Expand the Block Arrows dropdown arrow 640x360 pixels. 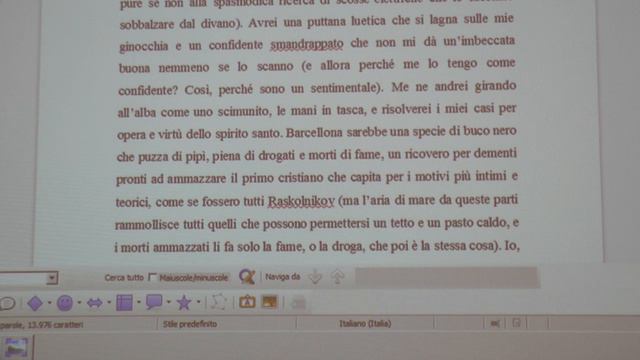pyautogui.click(x=109, y=303)
